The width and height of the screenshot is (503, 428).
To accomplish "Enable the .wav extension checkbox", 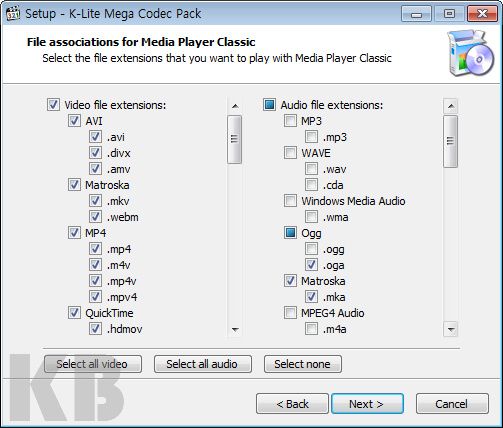I will (311, 169).
